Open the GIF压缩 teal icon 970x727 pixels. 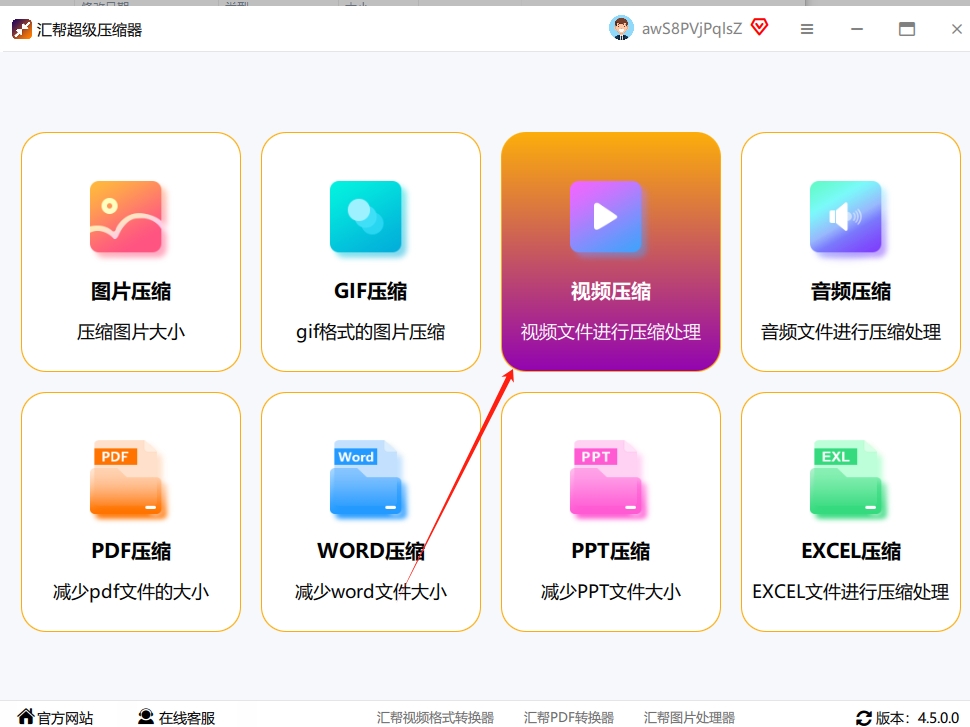[x=366, y=217]
